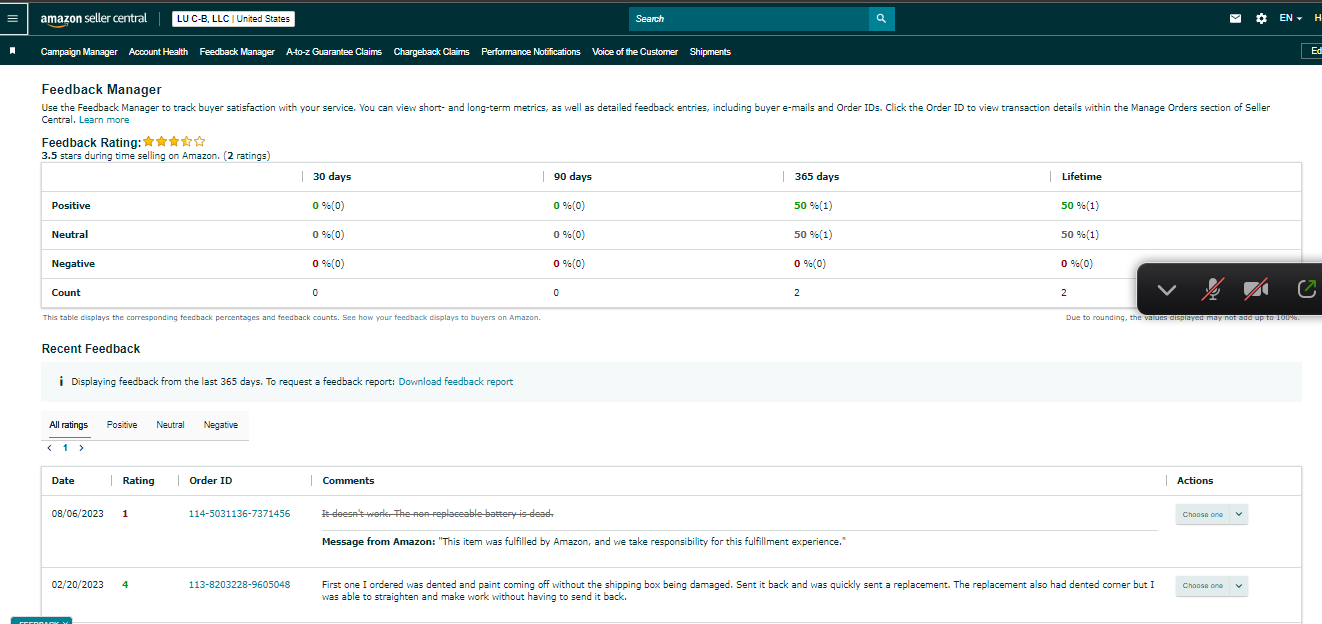Click the search magnifier button
The height and width of the screenshot is (624, 1322).
pos(881,18)
